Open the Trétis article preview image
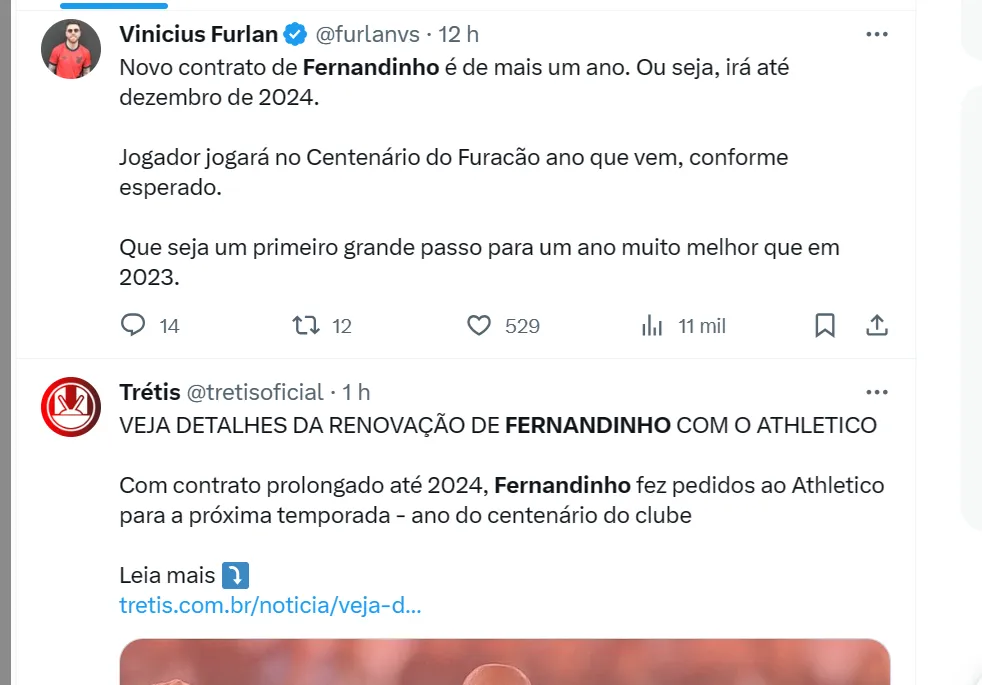 click(505, 662)
